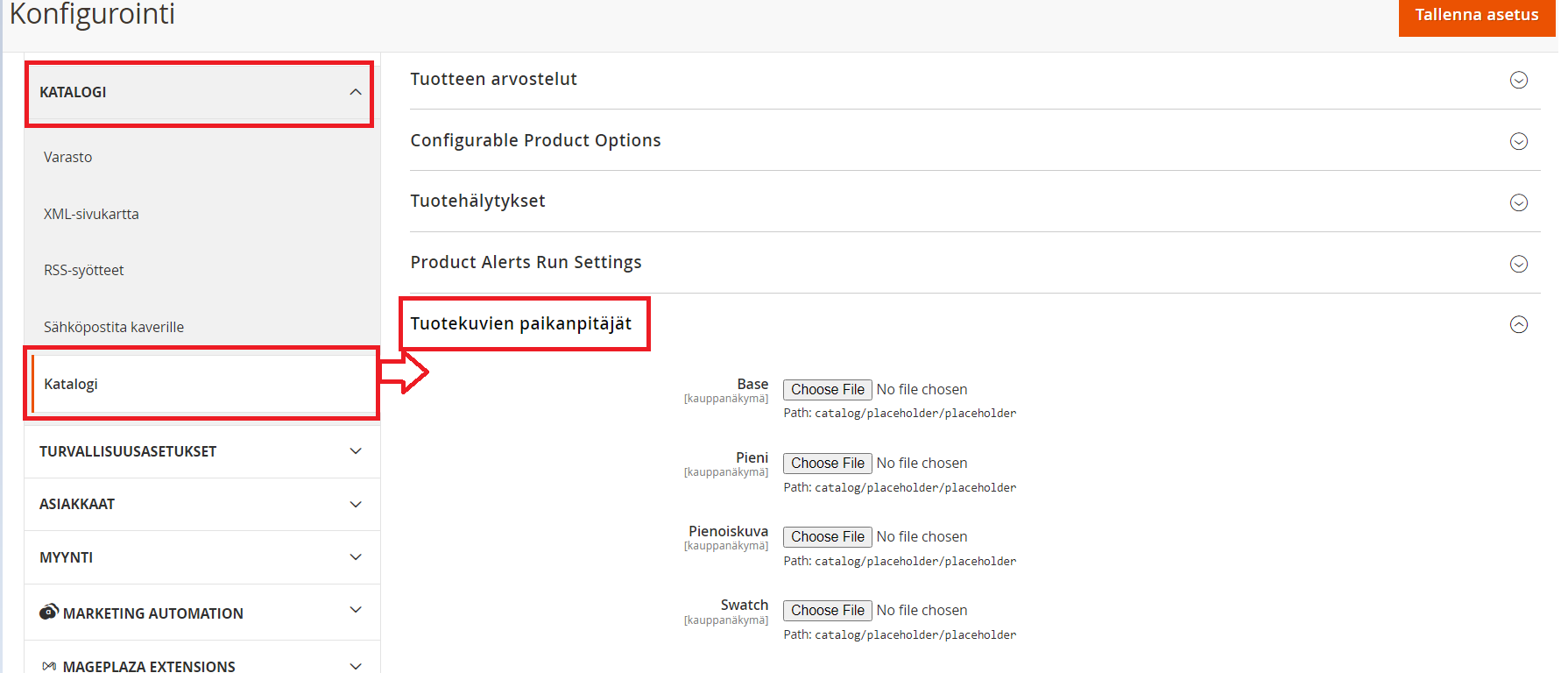
Task: Collapse Tuotekuvien paikanpitäjät circle arrow icon
Action: tap(1518, 324)
